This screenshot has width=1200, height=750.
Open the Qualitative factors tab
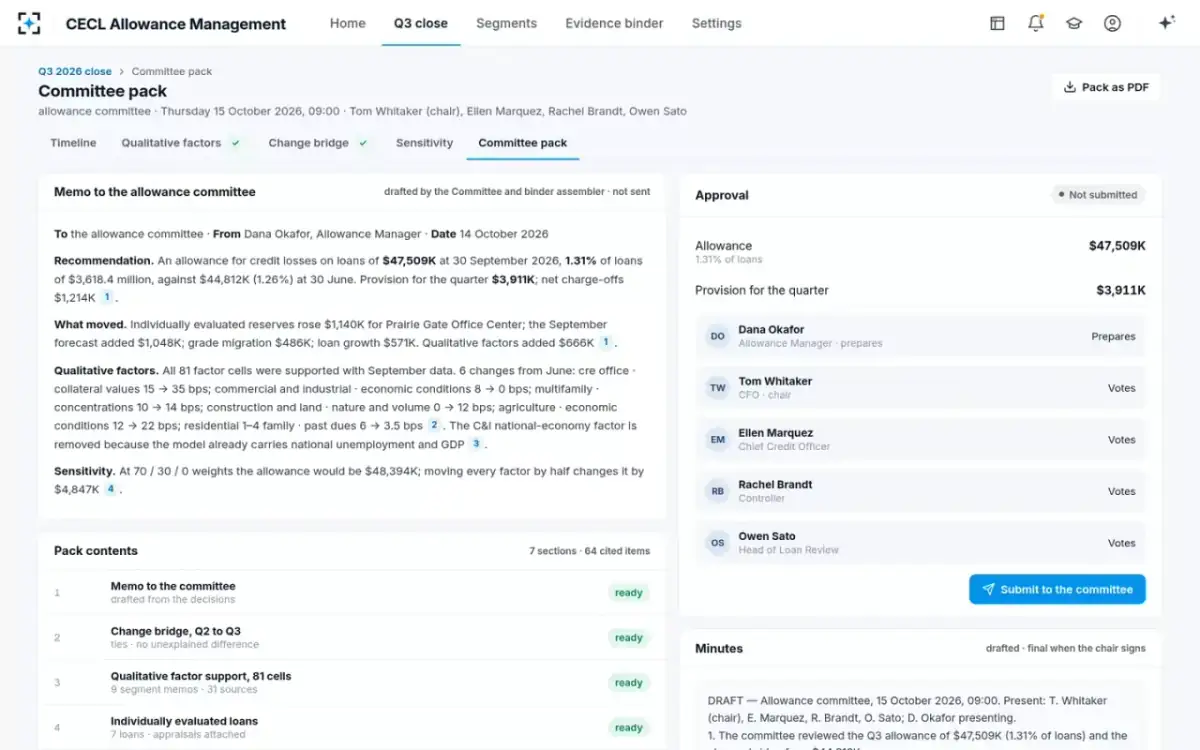click(x=181, y=143)
